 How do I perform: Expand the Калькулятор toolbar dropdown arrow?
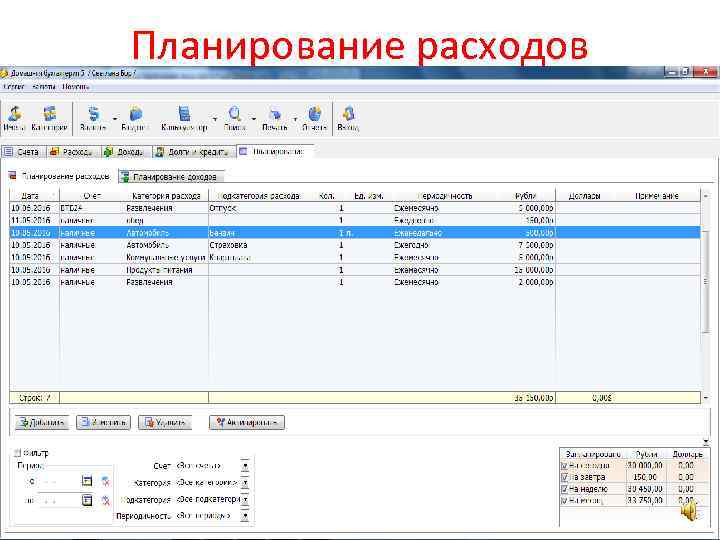[x=215, y=119]
